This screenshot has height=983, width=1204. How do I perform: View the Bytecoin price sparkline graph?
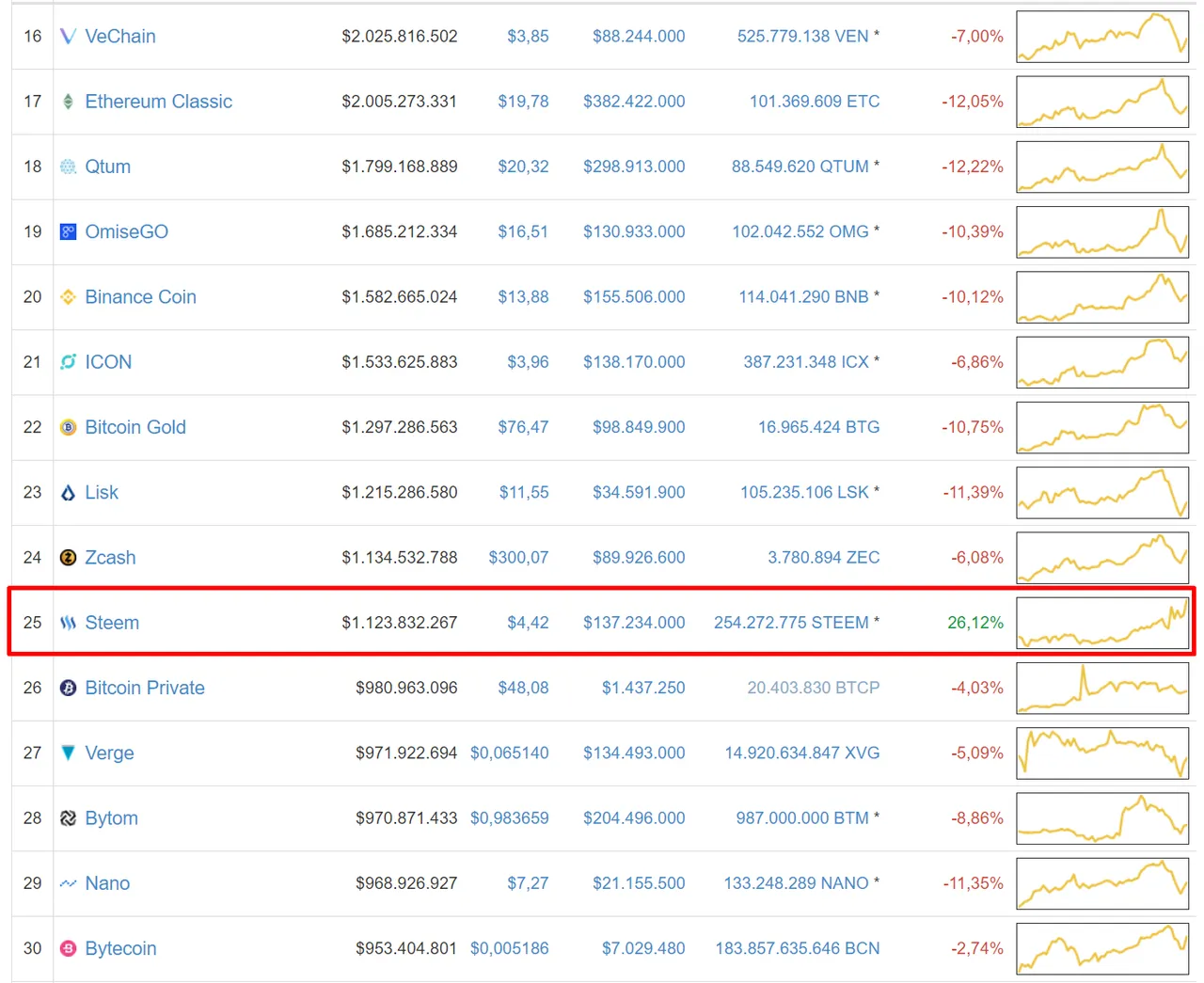(1102, 948)
